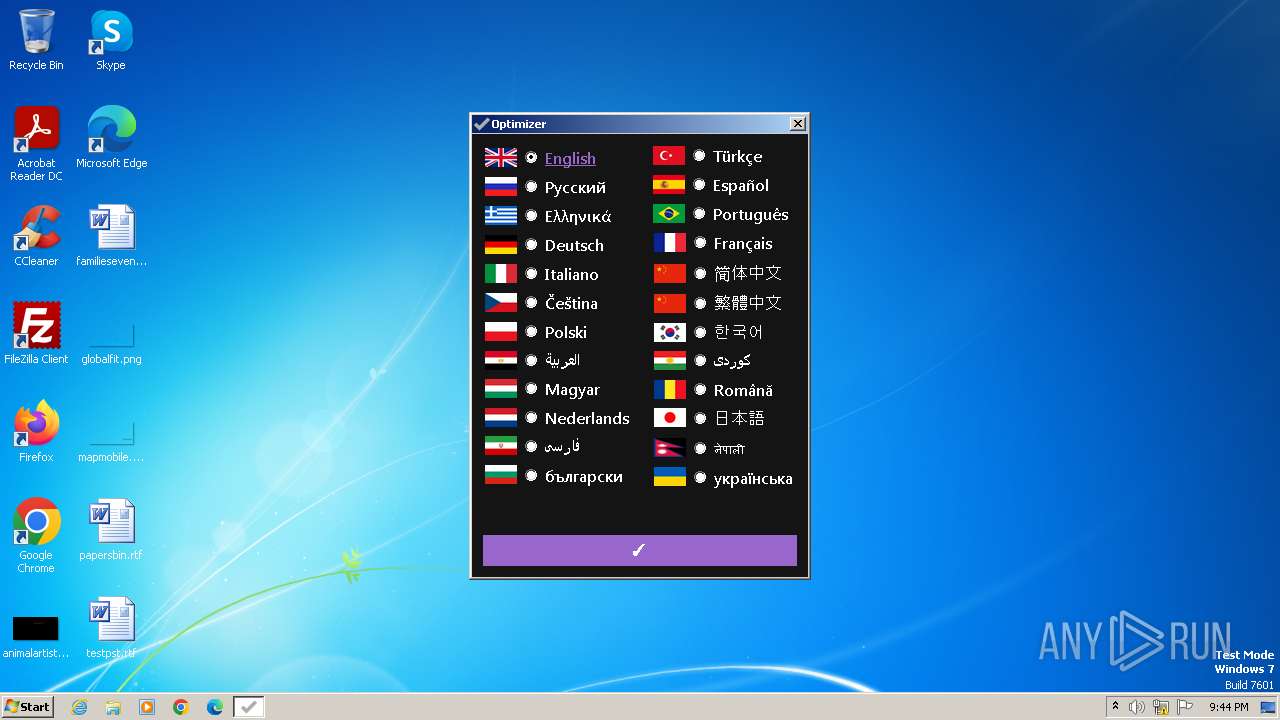Click the South Korean flag icon
Viewport: 1280px width, 720px height.
(x=670, y=332)
